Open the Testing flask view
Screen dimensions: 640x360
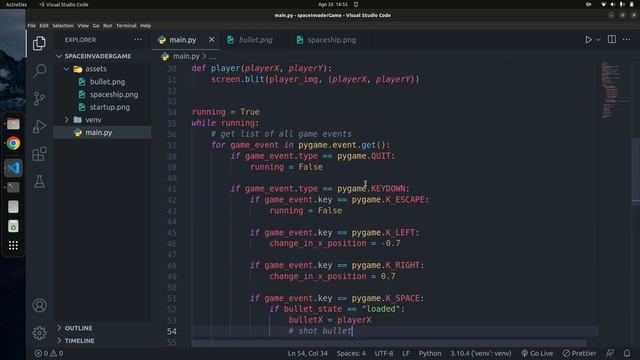coord(39,181)
